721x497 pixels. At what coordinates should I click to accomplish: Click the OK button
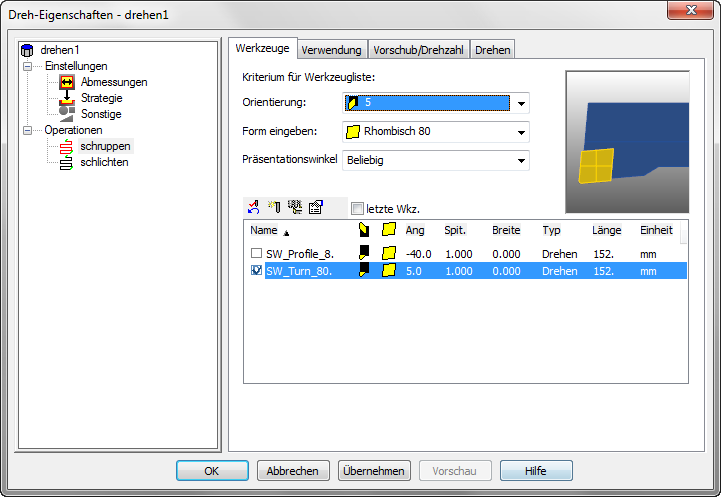point(212,471)
